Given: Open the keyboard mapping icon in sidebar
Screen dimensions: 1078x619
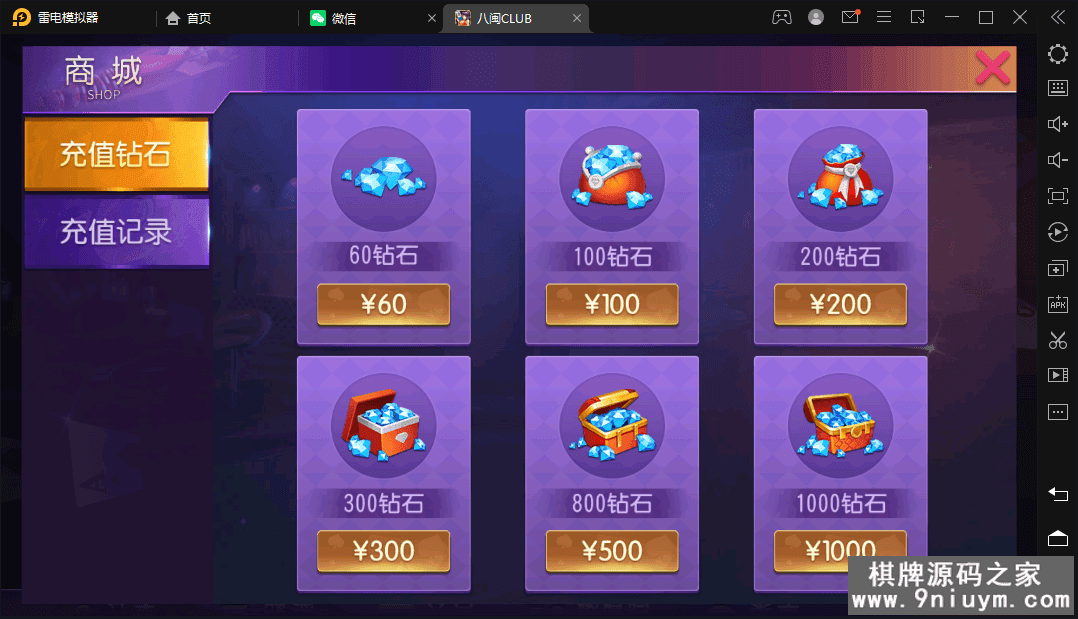Looking at the screenshot, I should [x=1057, y=88].
